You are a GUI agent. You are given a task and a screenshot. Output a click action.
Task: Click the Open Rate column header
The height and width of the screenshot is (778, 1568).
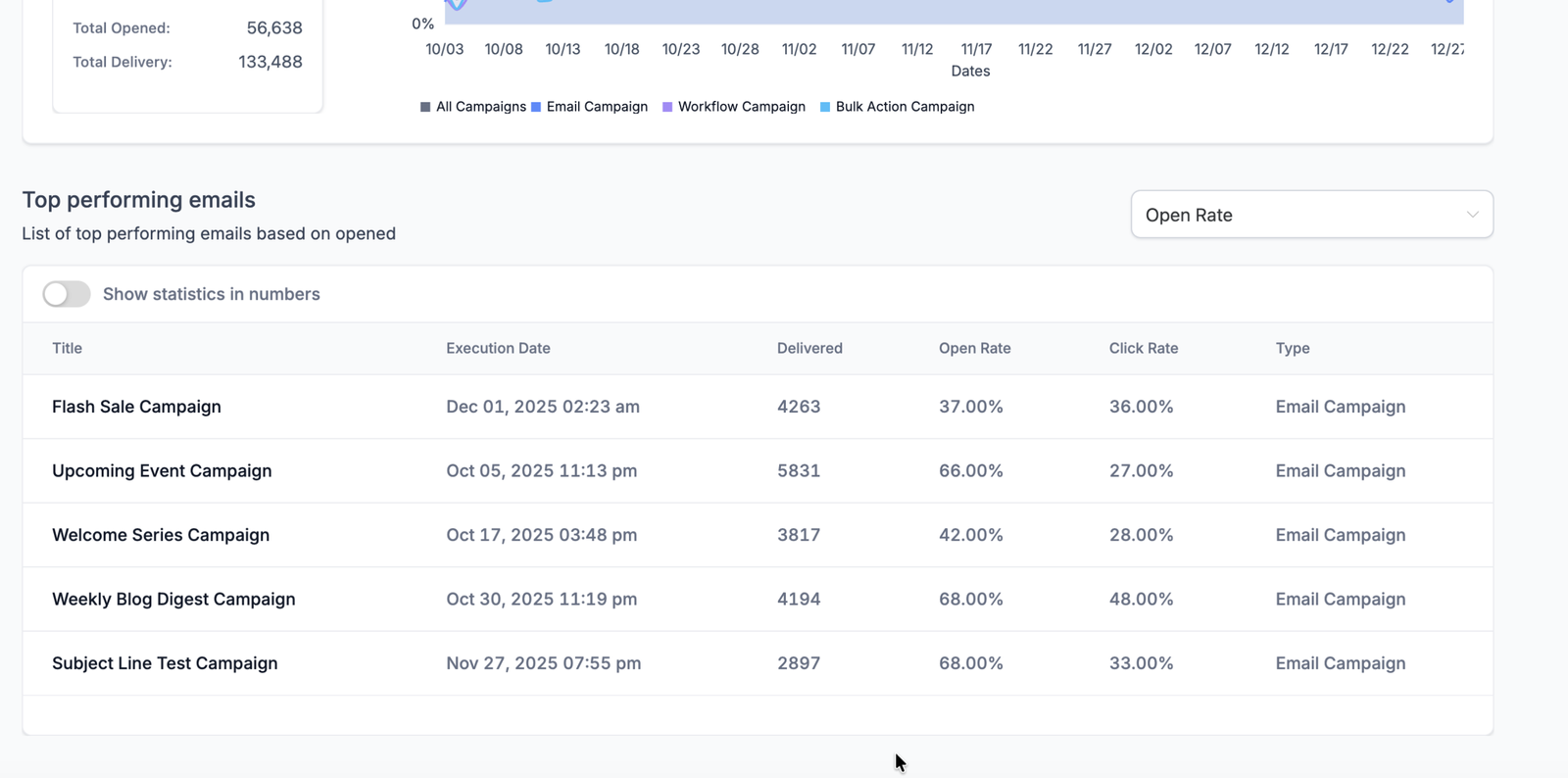[x=974, y=349]
